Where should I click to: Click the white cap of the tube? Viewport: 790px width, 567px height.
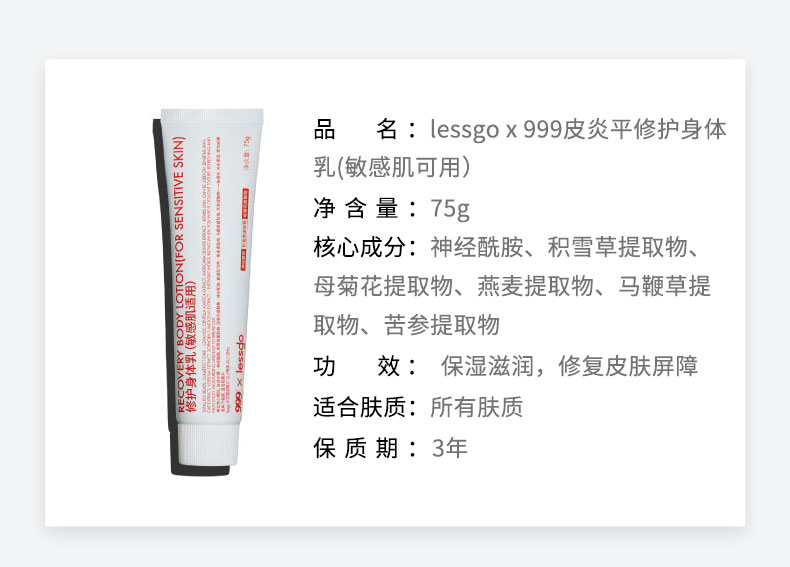(207, 445)
